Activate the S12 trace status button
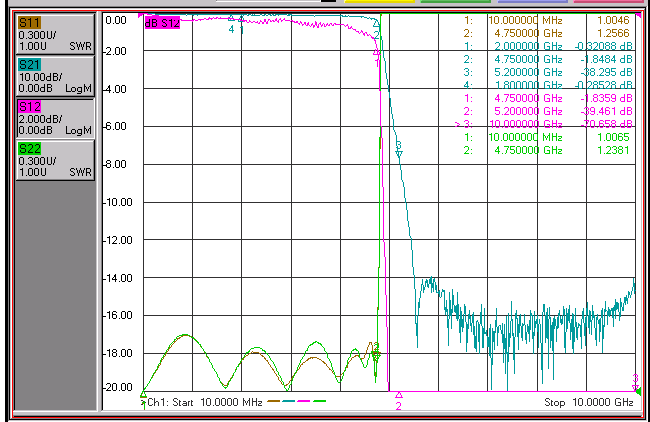 pos(55,118)
